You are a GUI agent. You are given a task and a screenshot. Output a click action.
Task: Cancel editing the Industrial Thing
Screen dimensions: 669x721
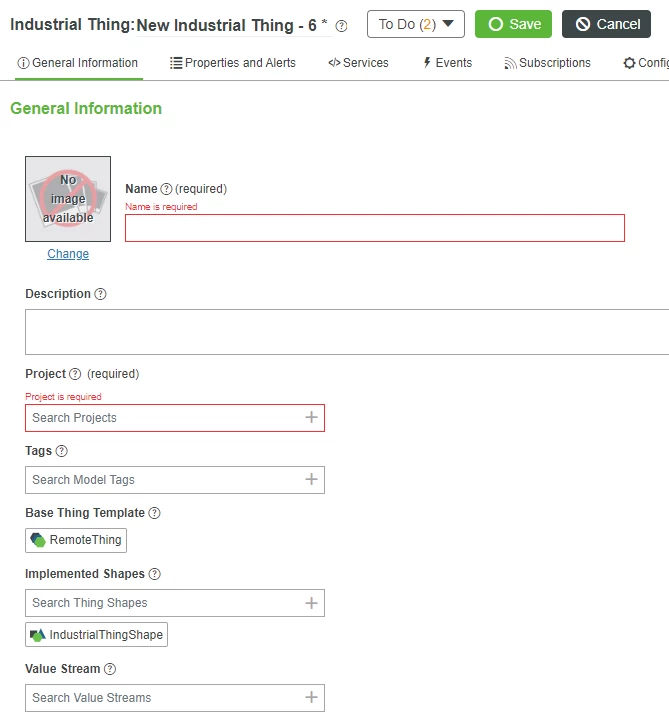(x=606, y=24)
